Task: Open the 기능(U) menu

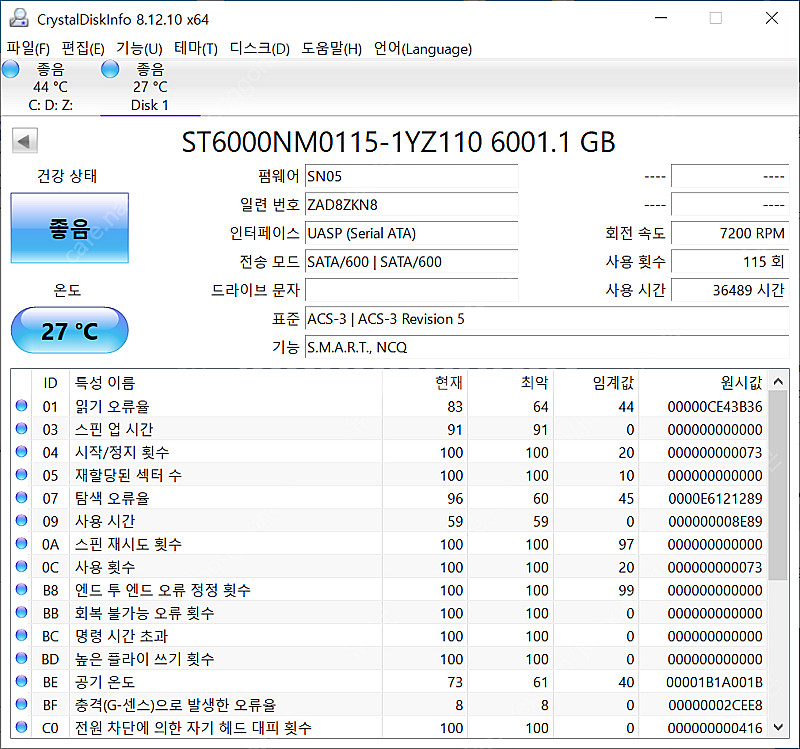Action: coord(139,48)
